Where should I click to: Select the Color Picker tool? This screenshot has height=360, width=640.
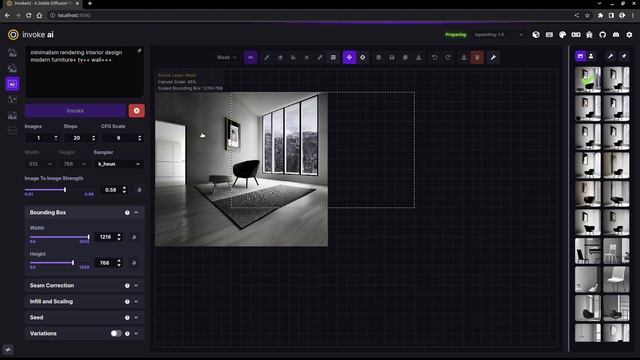tap(320, 58)
